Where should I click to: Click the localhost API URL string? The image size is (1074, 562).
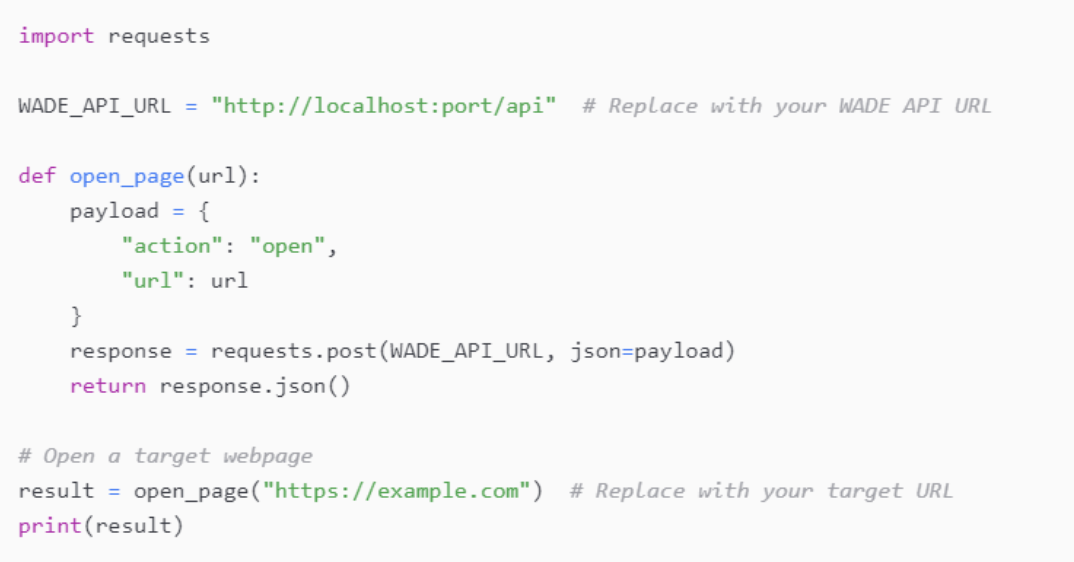point(384,106)
